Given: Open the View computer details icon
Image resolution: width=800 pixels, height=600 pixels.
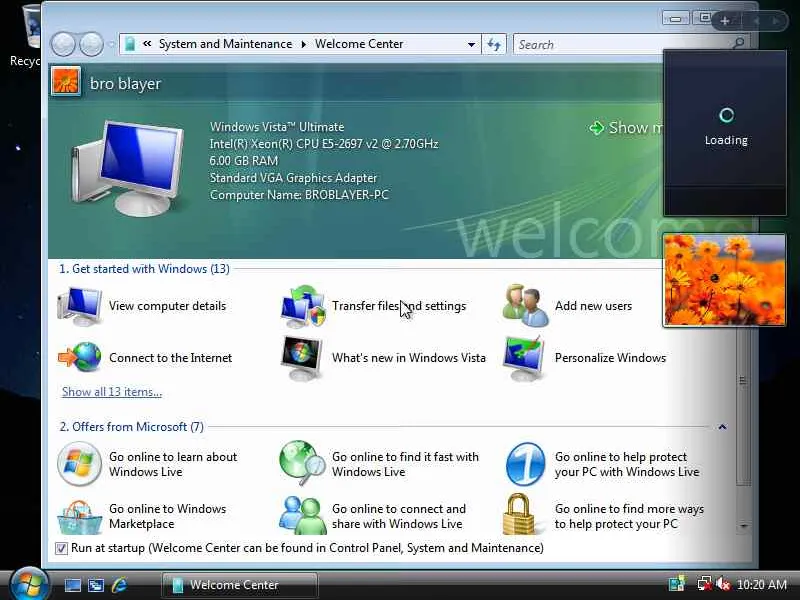Looking at the screenshot, I should coord(80,306).
